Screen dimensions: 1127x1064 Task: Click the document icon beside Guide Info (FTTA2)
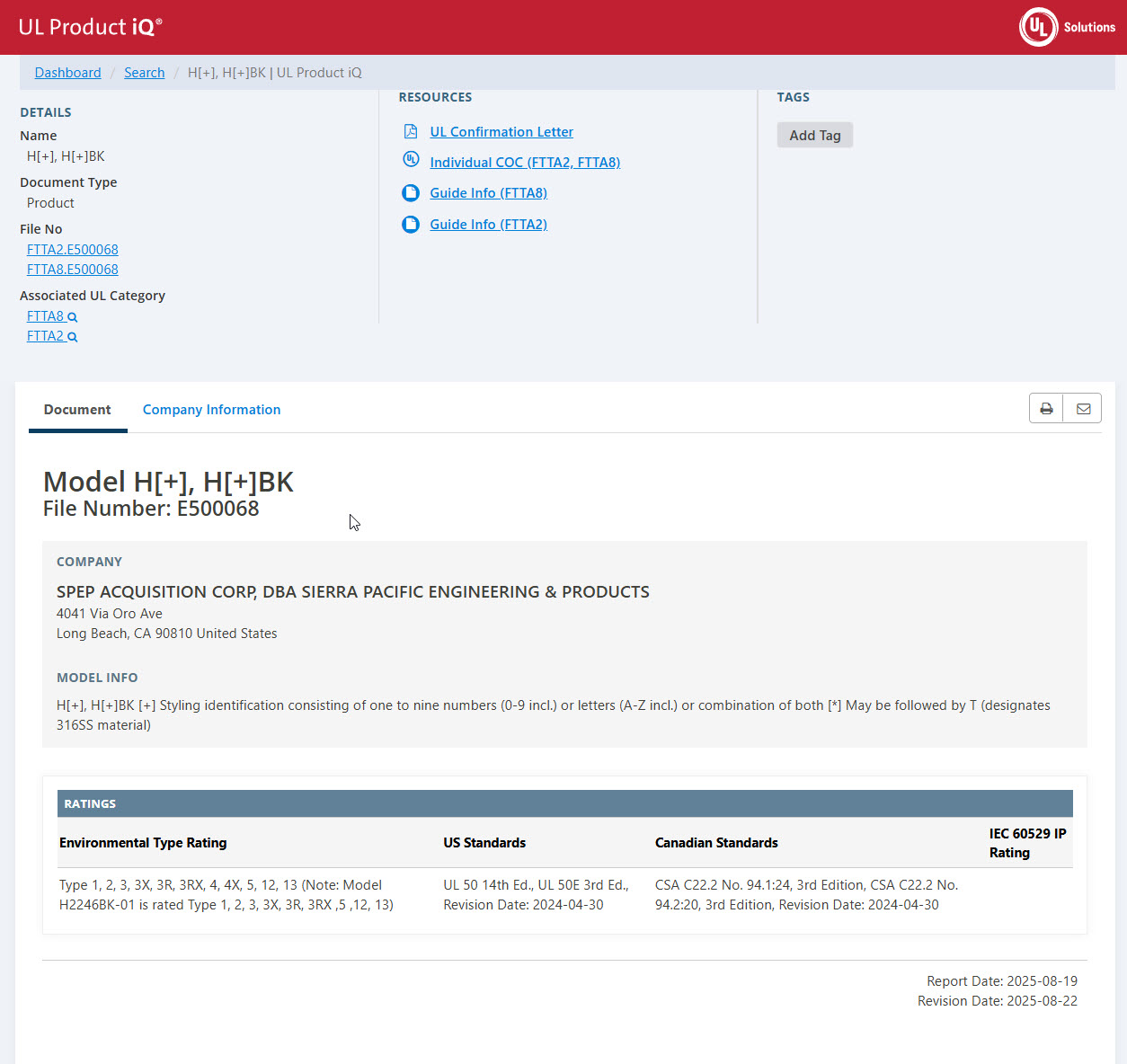tap(411, 225)
